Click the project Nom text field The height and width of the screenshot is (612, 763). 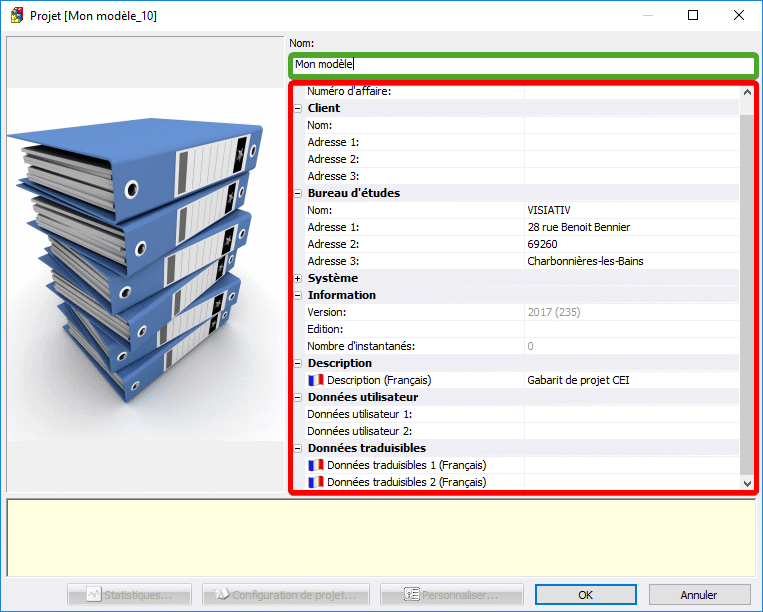coord(523,65)
